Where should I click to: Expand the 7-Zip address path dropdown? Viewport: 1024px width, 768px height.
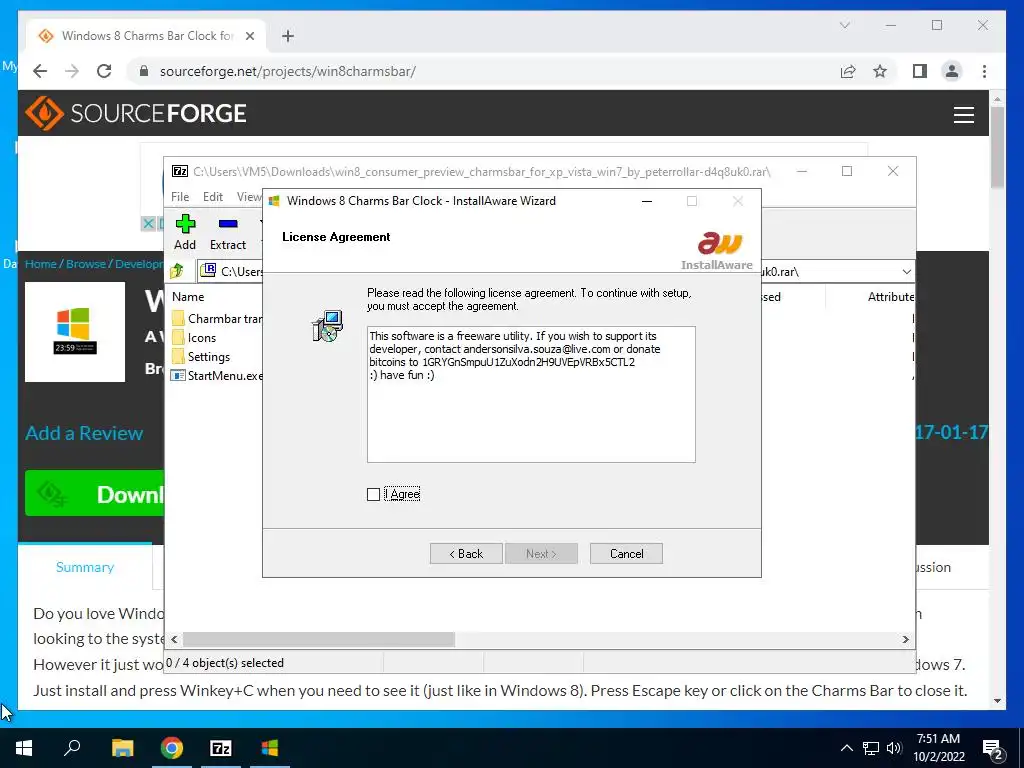(x=906, y=272)
